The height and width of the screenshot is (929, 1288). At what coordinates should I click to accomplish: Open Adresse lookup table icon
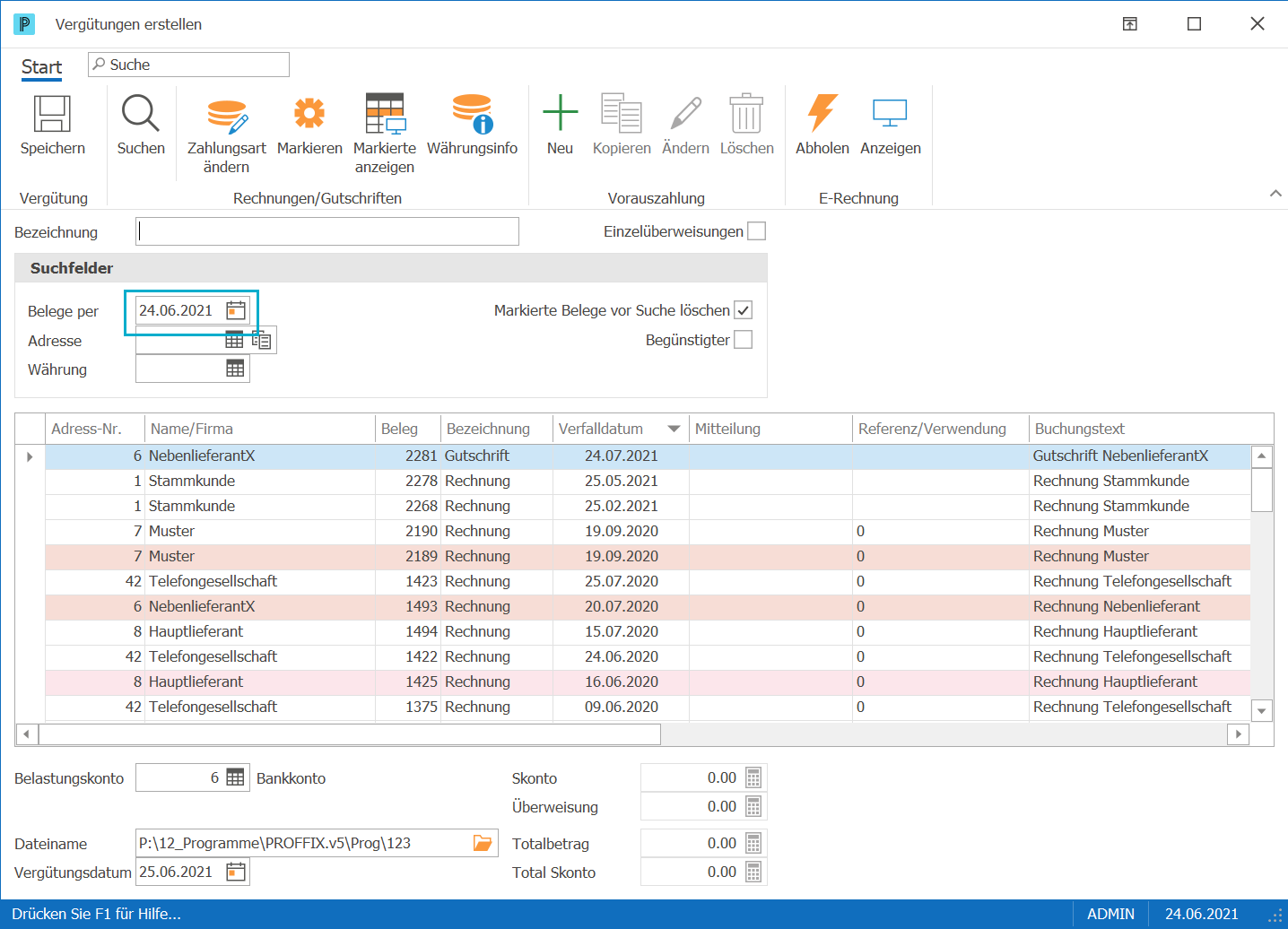[x=234, y=340]
